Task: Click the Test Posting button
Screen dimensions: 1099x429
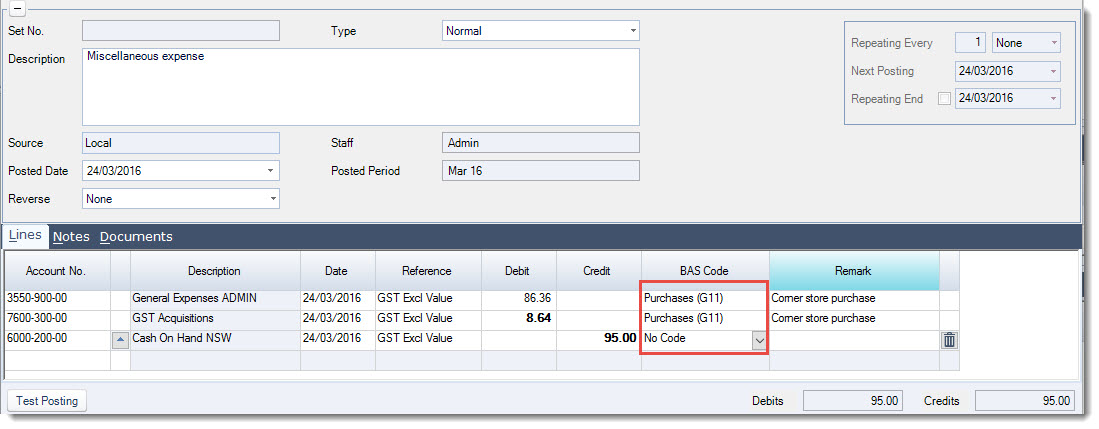Action: point(47,401)
